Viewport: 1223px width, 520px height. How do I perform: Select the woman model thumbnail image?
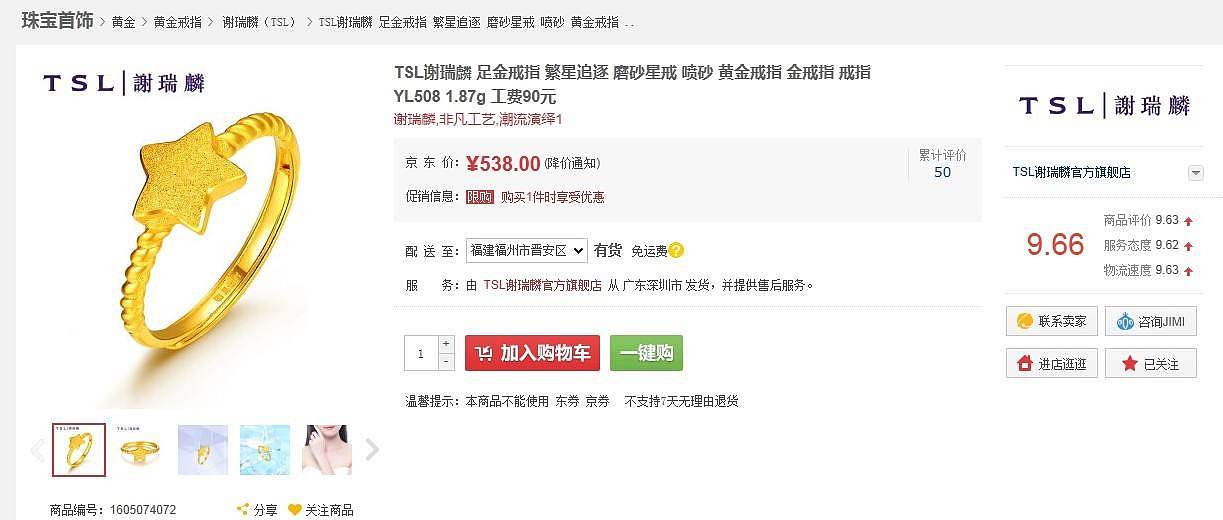point(326,450)
